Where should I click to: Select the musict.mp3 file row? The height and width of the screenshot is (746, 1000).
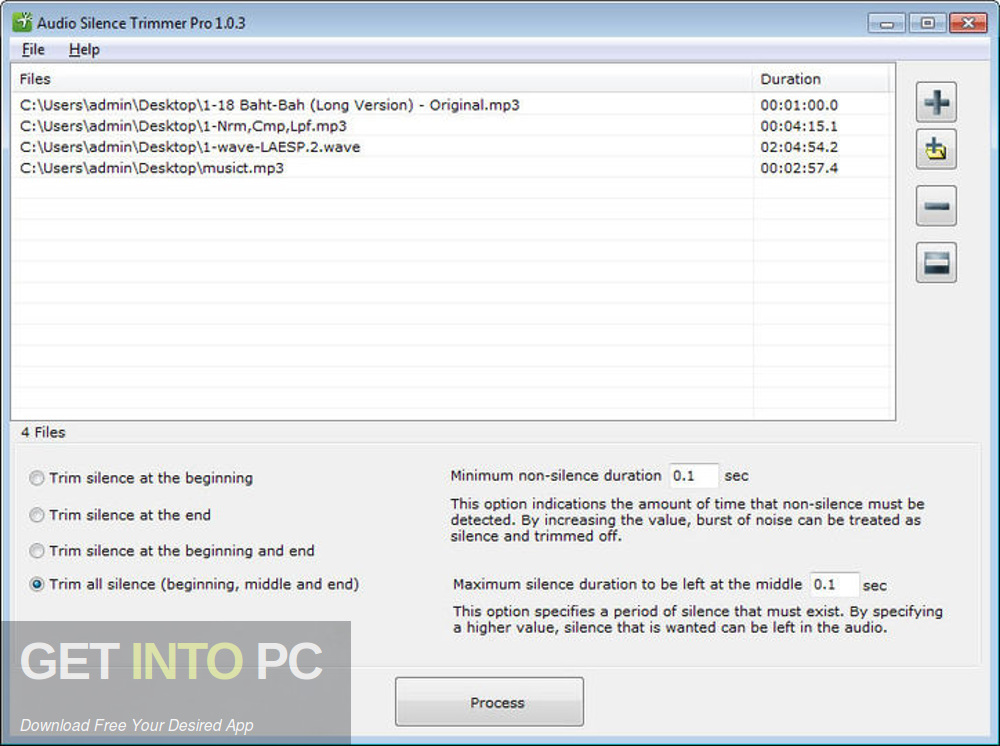pos(452,168)
